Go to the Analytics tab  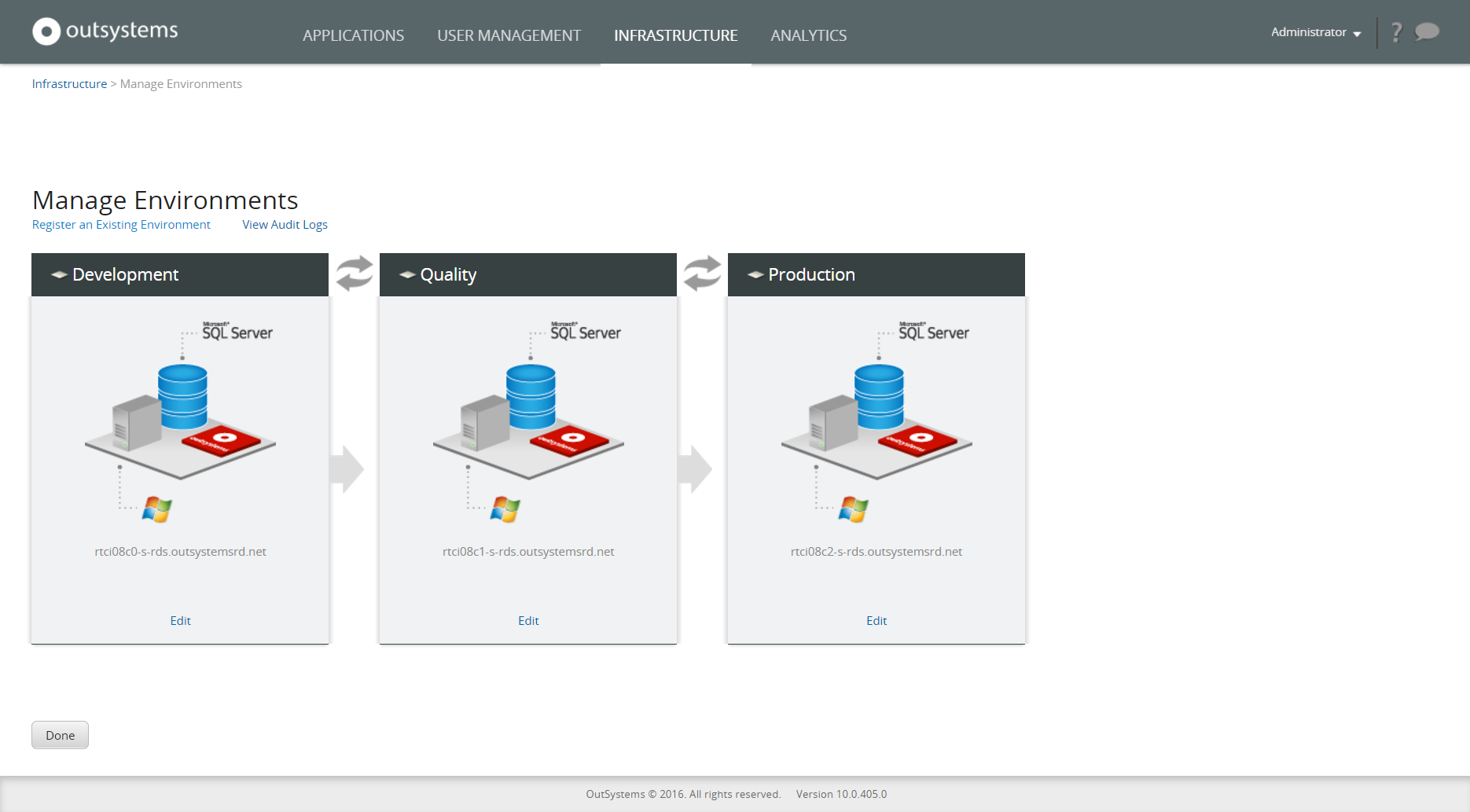[809, 35]
